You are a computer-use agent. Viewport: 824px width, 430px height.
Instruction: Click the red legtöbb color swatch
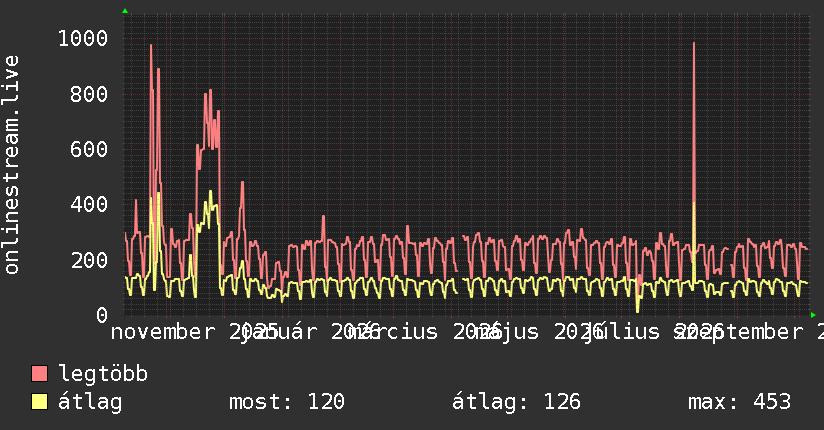39,374
